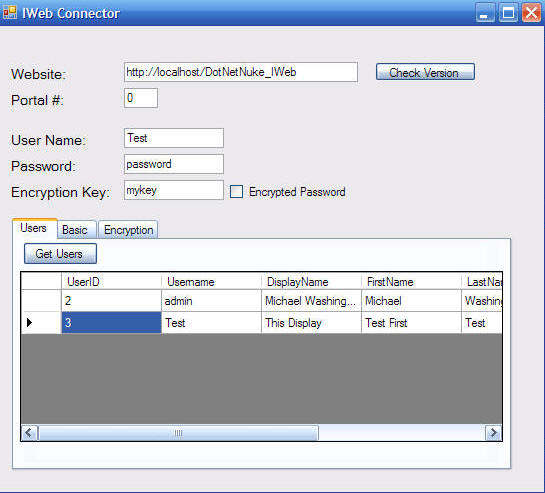Close the IWeb Connector window
The width and height of the screenshot is (545, 493).
point(531,13)
